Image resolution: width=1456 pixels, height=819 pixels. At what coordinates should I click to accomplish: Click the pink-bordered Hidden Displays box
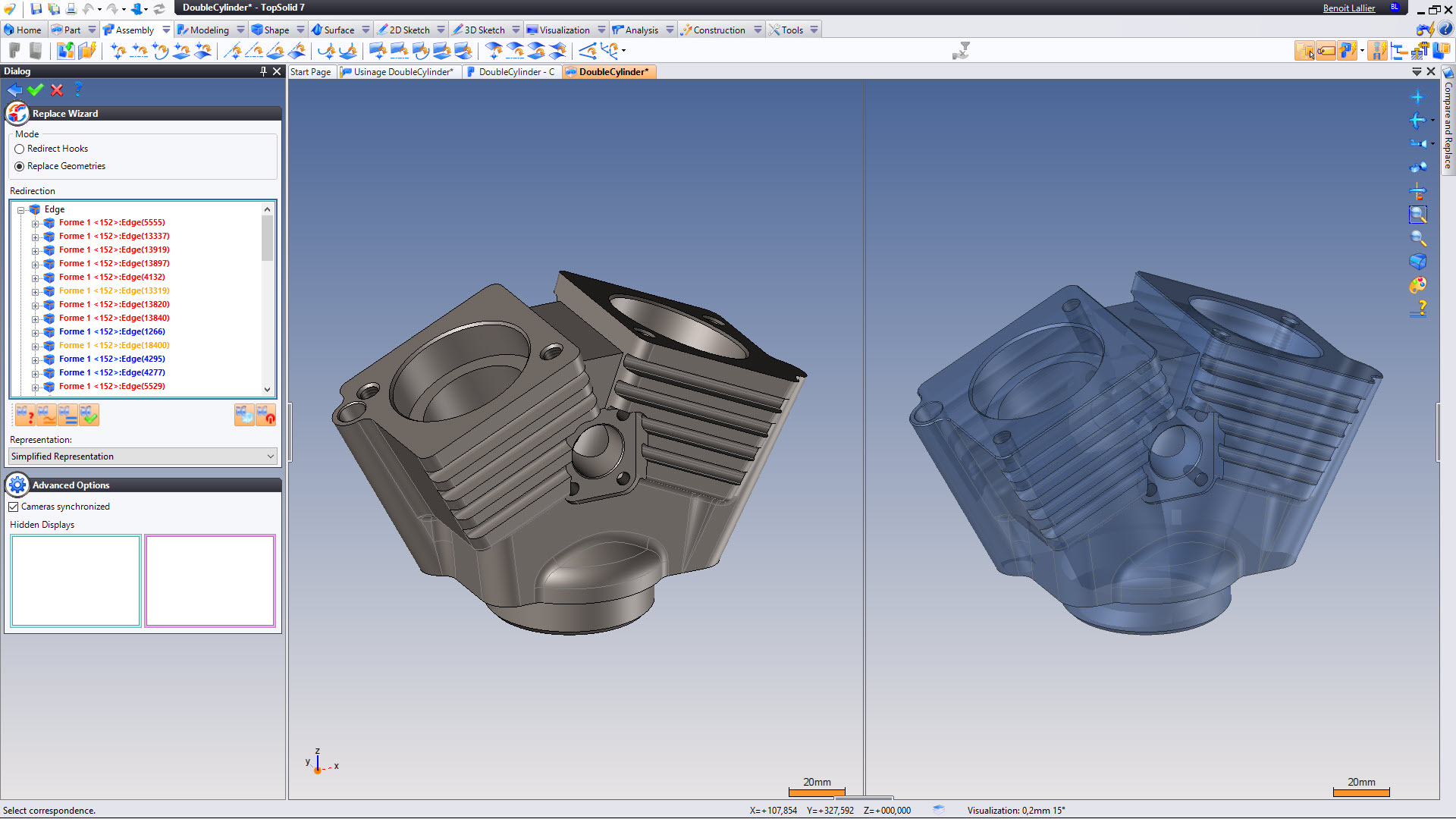click(210, 581)
